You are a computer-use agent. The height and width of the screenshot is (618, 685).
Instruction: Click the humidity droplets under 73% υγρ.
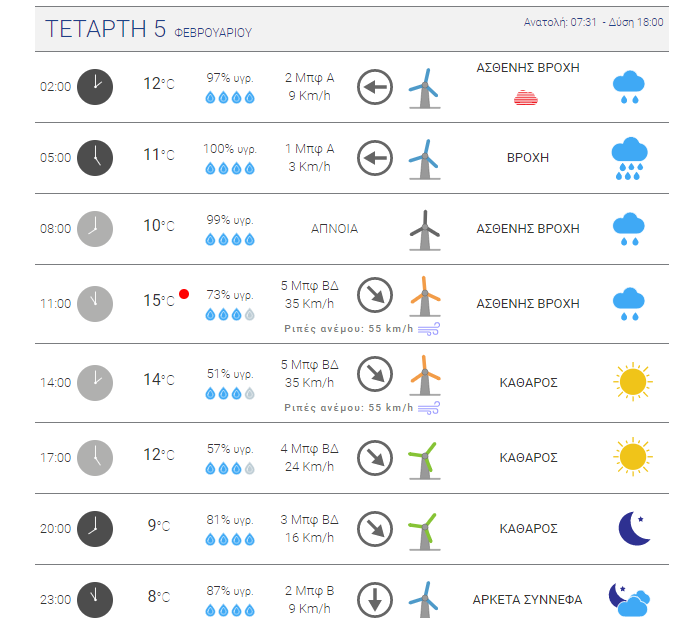230,314
